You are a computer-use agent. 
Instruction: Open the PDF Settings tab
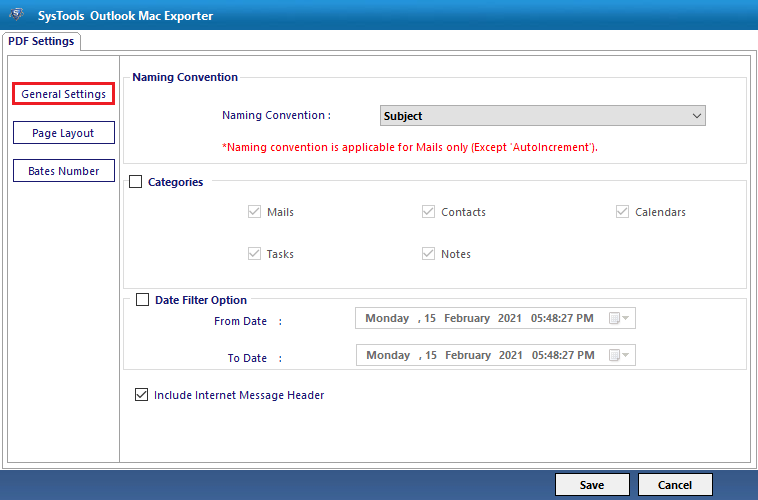[41, 41]
